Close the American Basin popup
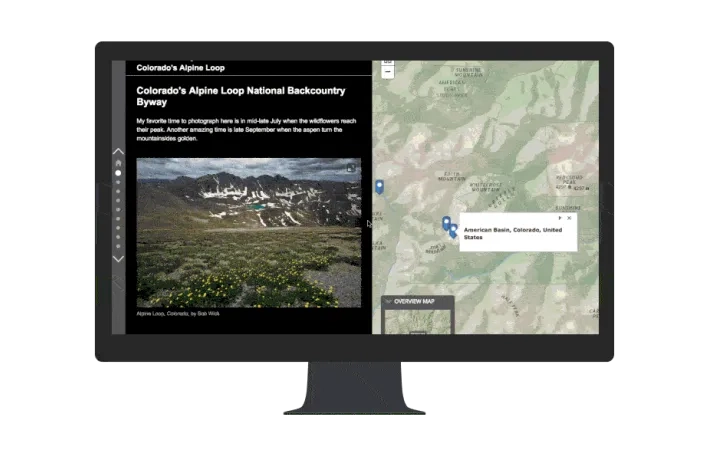Image resolution: width=720 pixels, height=460 pixels. 569,217
